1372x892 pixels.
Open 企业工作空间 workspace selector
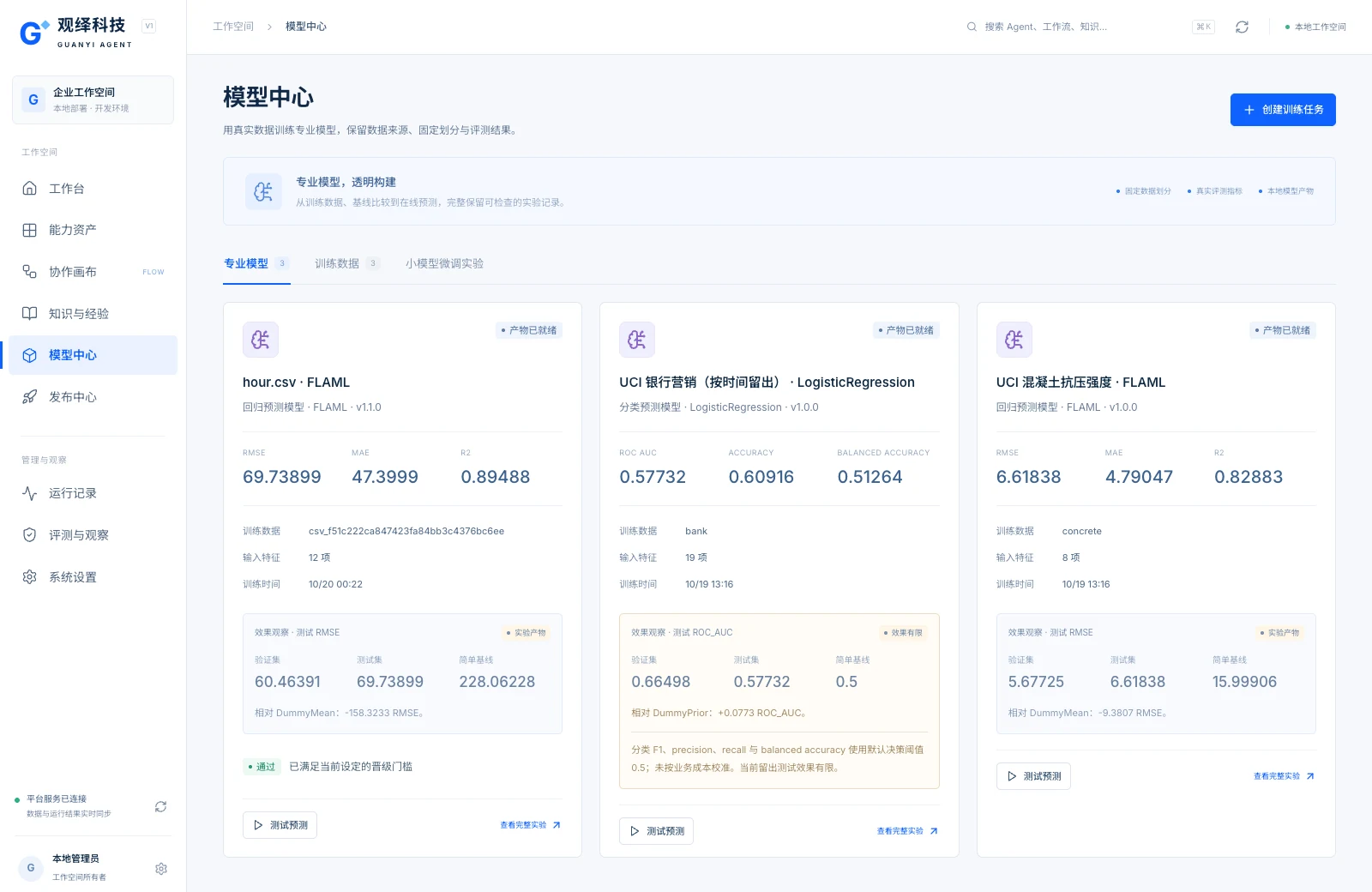(93, 99)
